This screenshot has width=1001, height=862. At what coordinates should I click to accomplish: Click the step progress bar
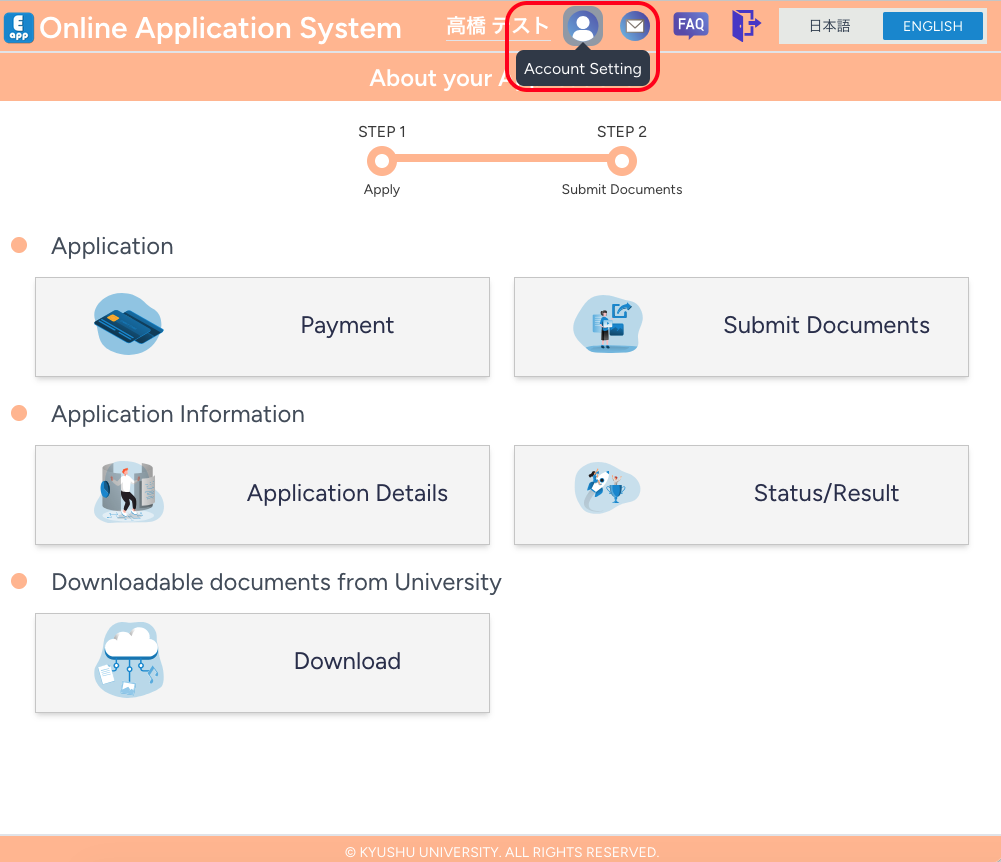[x=500, y=160]
